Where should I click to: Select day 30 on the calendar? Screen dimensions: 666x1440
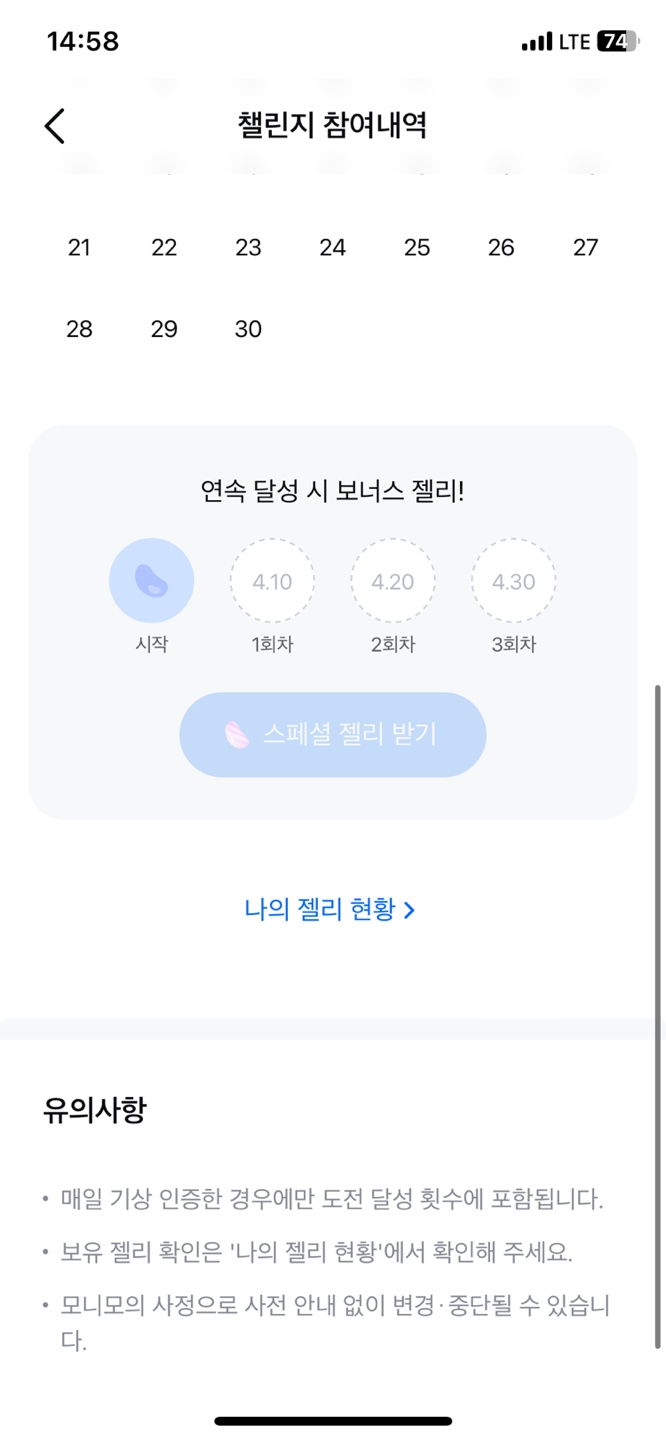(248, 329)
